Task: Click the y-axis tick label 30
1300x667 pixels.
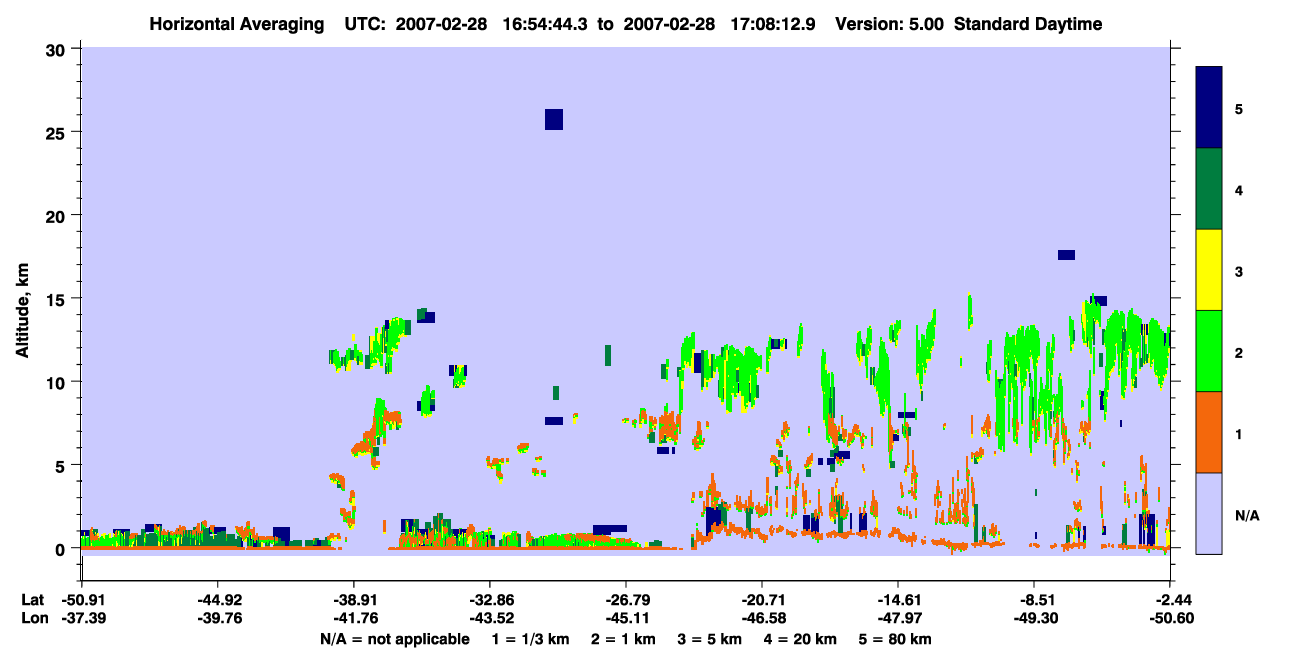Action: [x=58, y=48]
